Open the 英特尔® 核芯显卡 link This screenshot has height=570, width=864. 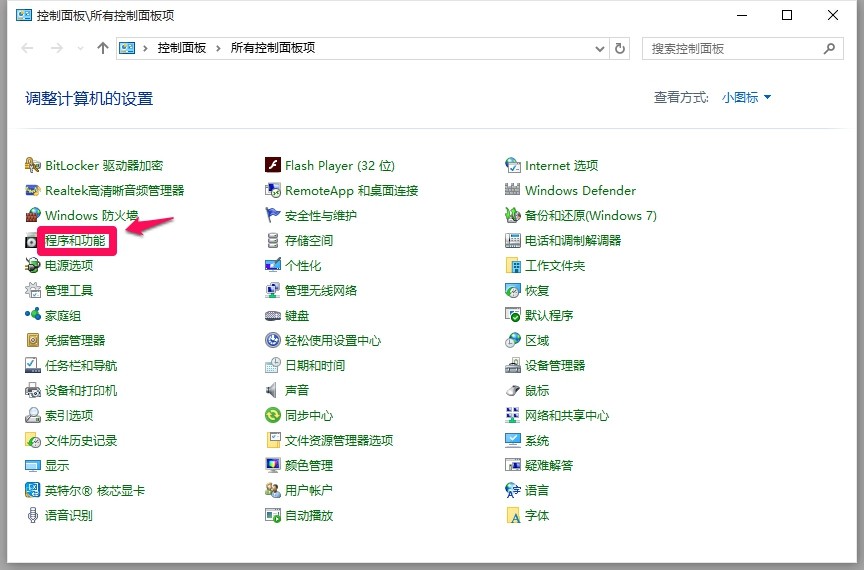pyautogui.click(x=95, y=490)
